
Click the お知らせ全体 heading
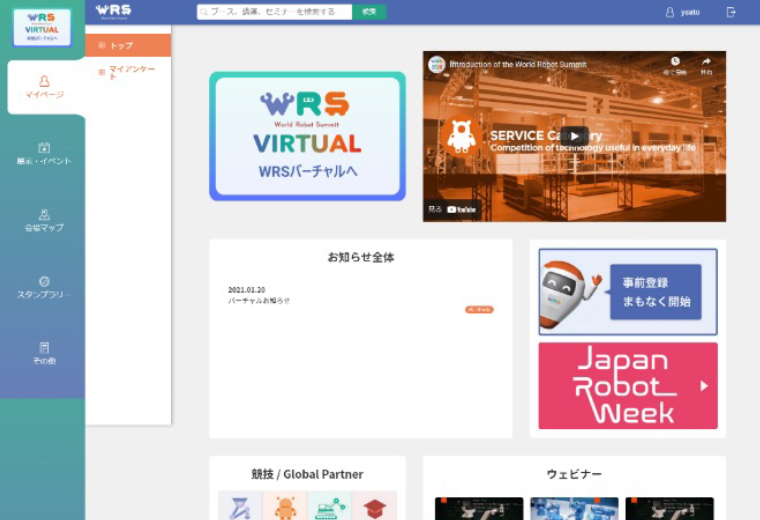[x=361, y=257]
